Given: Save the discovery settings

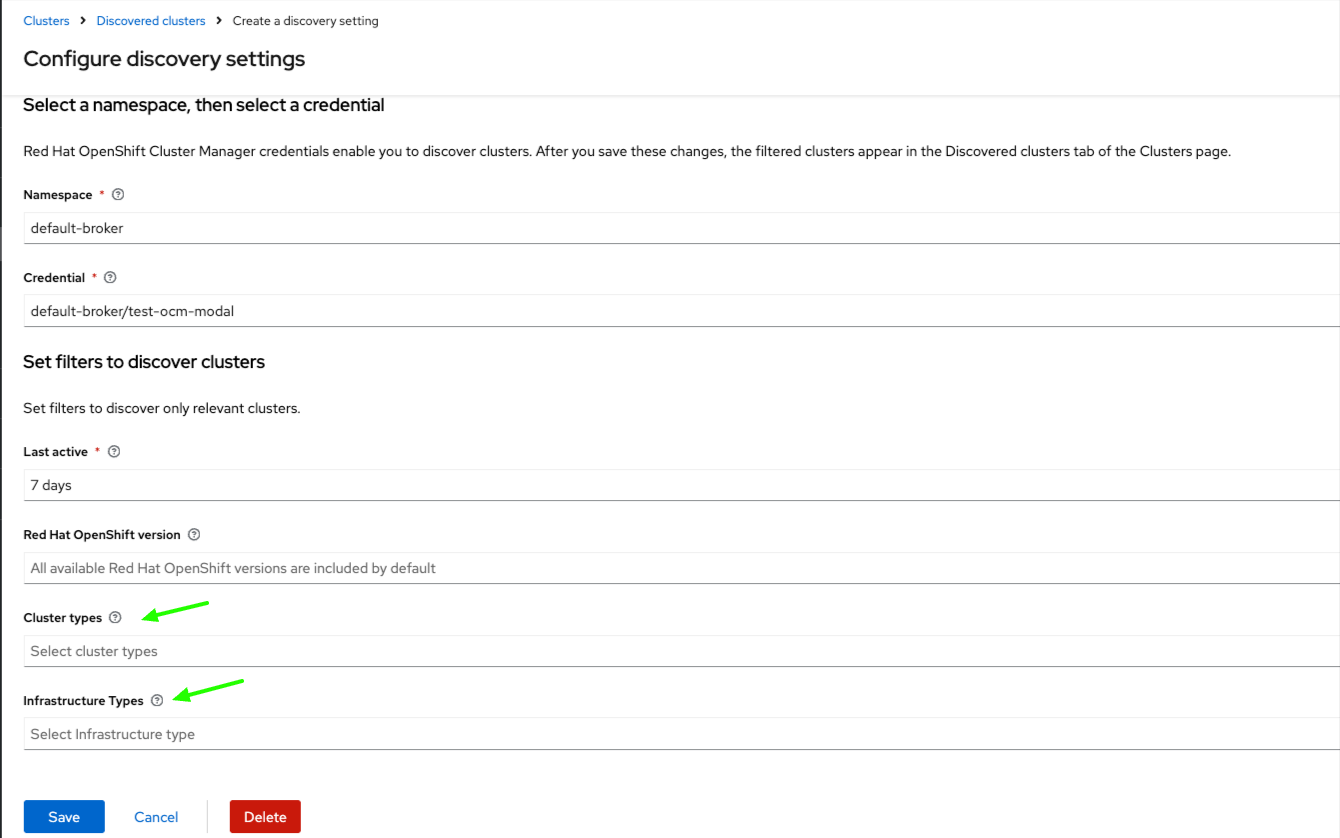Looking at the screenshot, I should click(64, 817).
